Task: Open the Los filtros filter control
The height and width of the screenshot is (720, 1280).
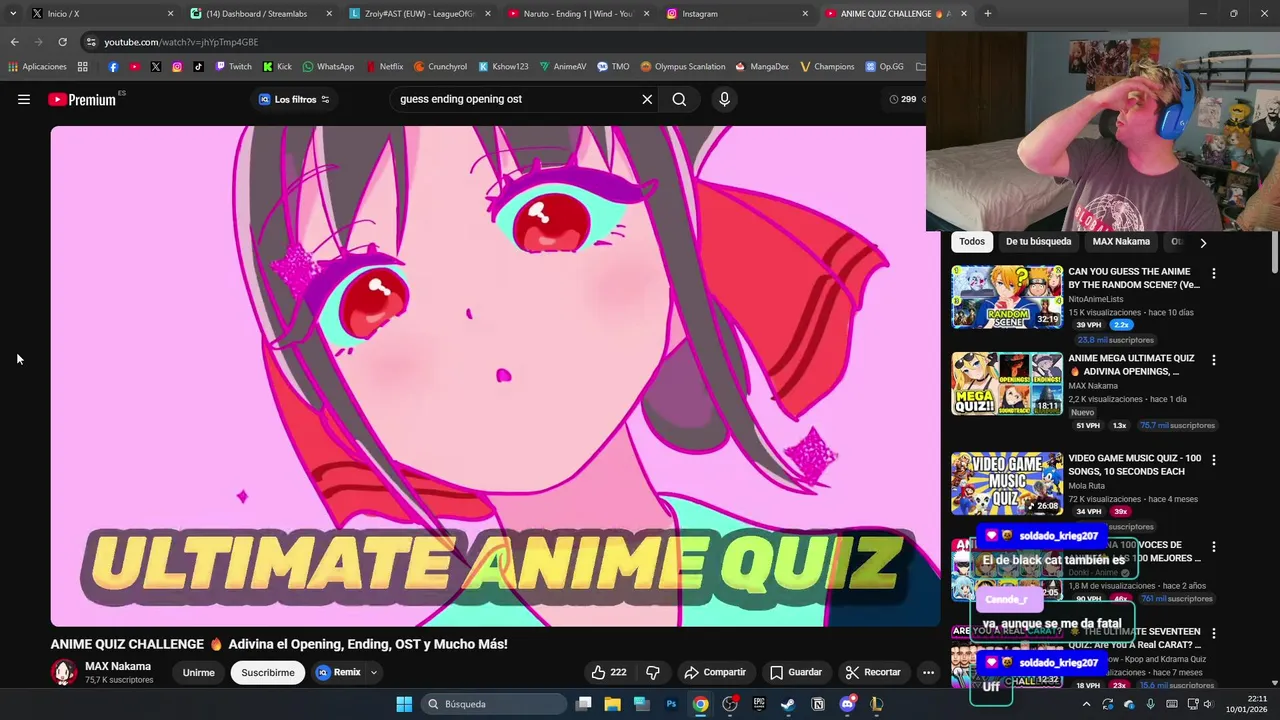Action: [294, 99]
